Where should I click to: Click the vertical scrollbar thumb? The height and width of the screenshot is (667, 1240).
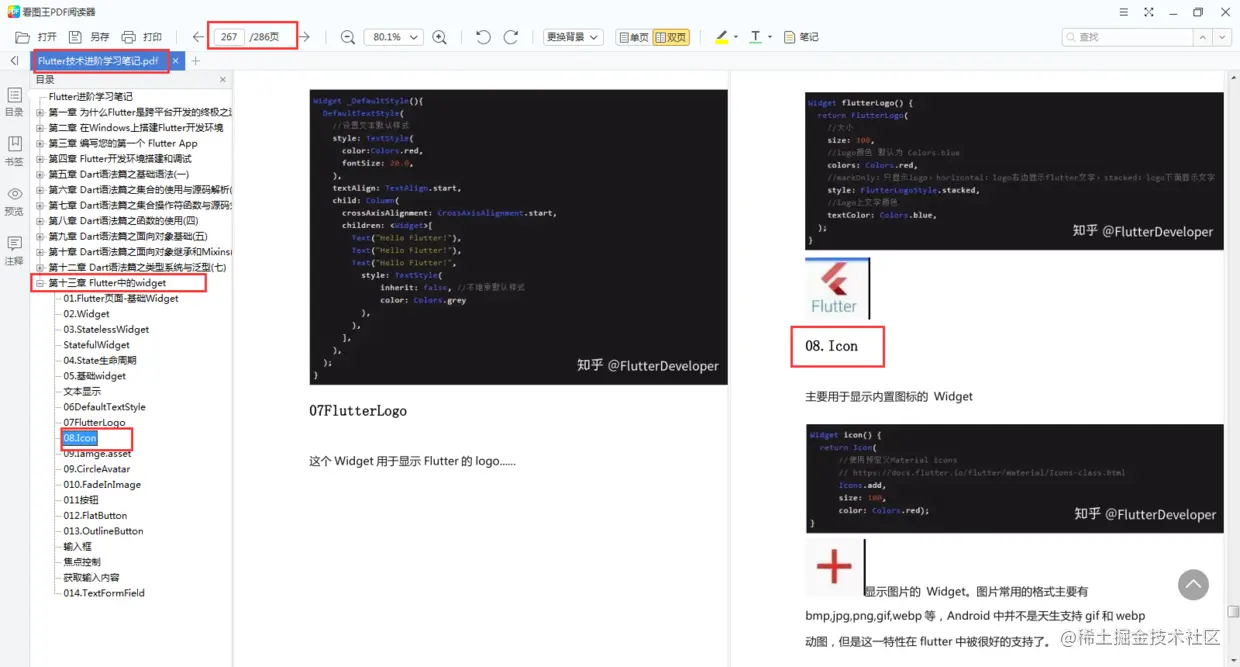(1234, 611)
